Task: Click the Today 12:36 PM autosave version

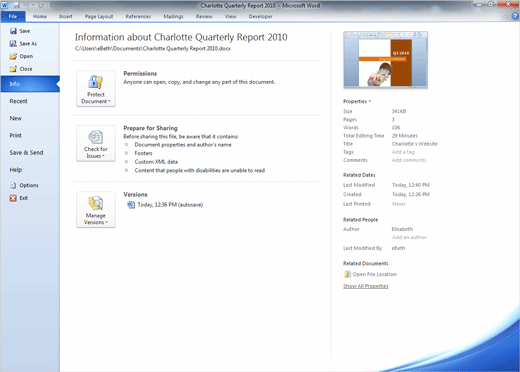Action: coord(170,205)
